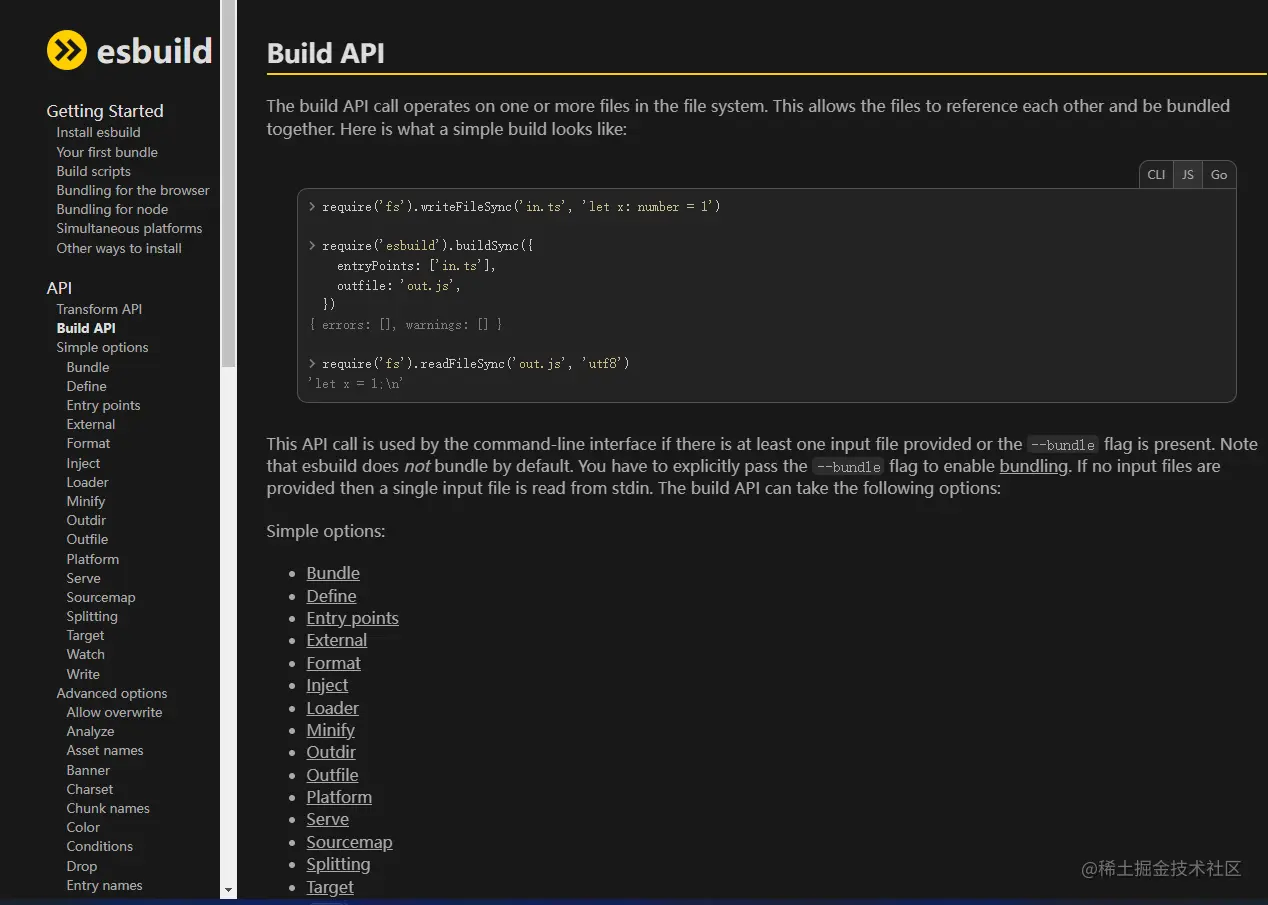The height and width of the screenshot is (905, 1268).
Task: Click sidebar scrollbar down arrow
Action: (228, 889)
